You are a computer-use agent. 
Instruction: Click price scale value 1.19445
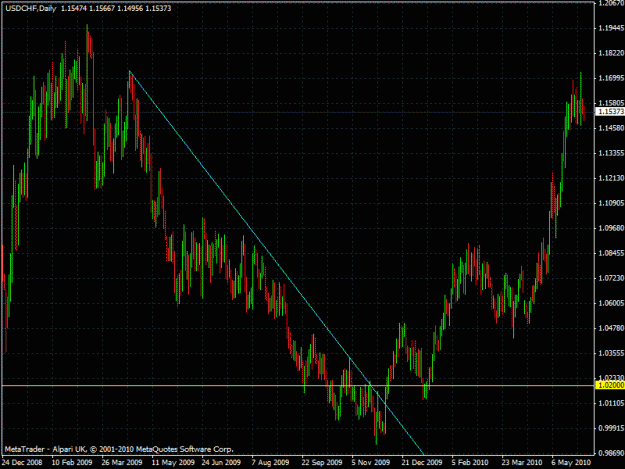(611, 28)
